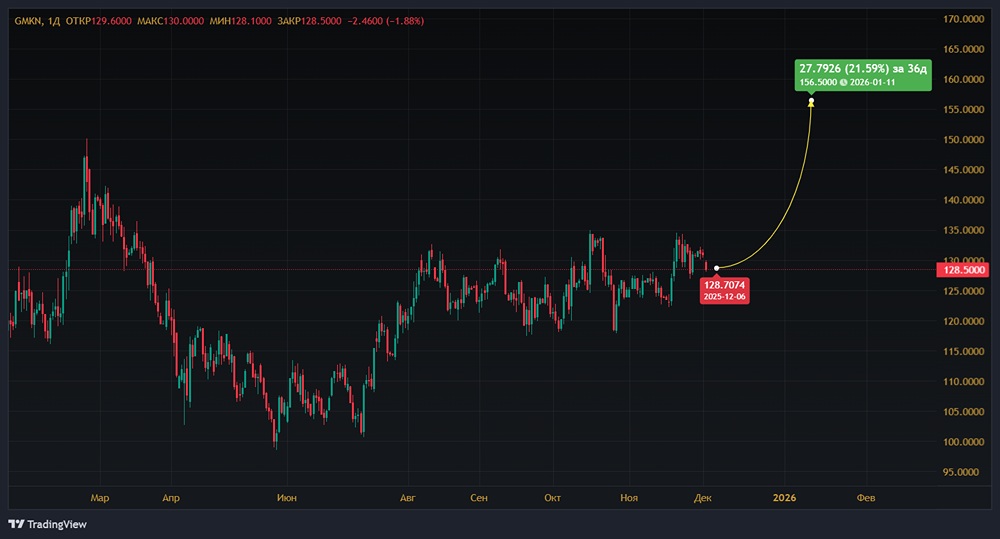Click the 1Д interval label
The width and height of the screenshot is (1000, 539).
(x=54, y=20)
